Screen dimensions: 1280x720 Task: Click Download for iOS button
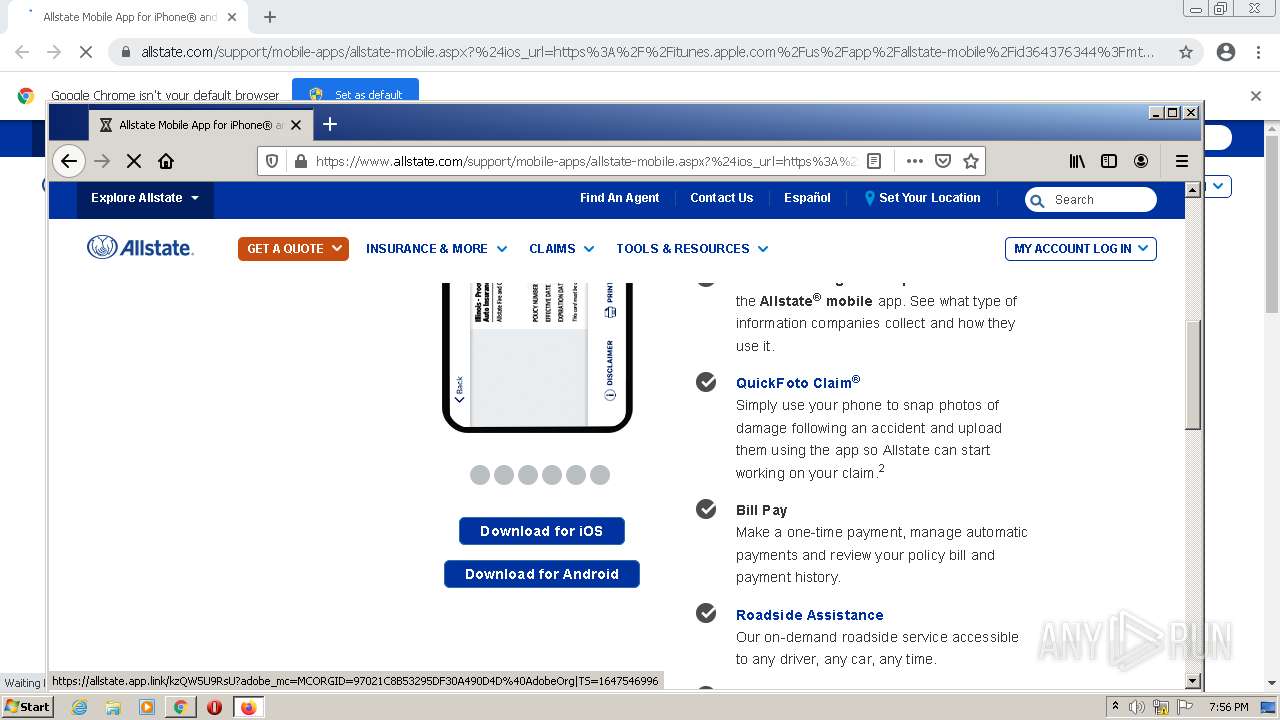pyautogui.click(x=542, y=531)
